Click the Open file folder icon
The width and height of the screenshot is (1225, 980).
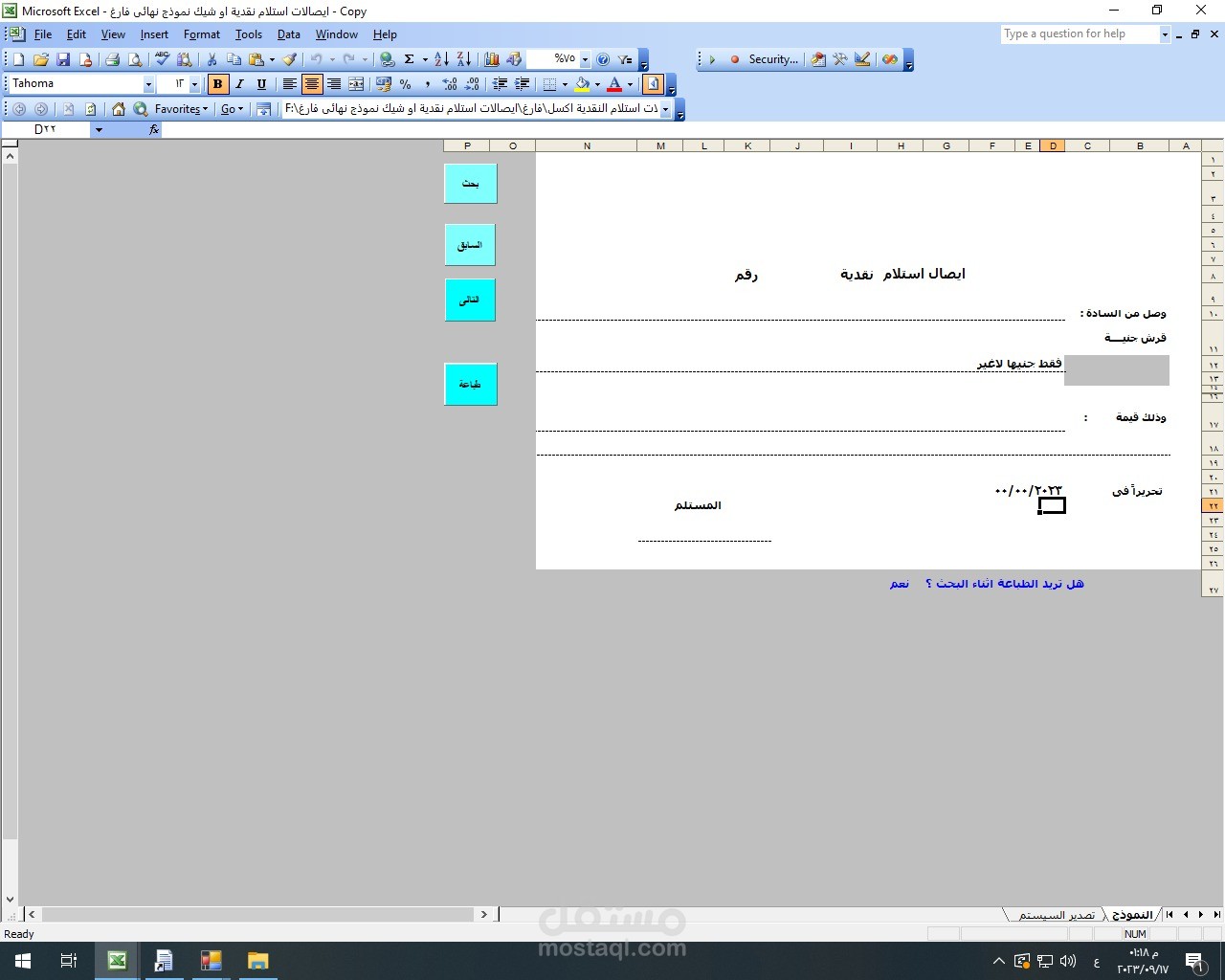tap(41, 59)
